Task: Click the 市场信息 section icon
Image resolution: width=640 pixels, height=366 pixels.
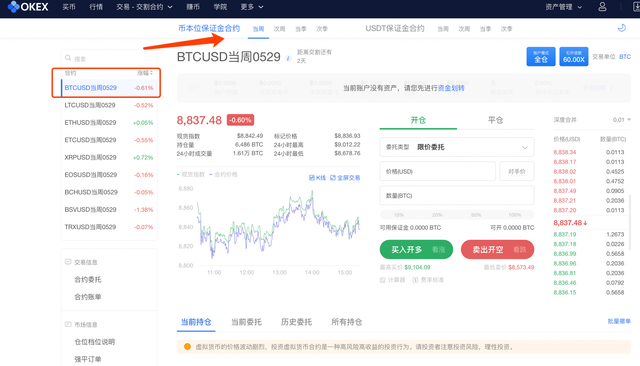Action: (x=68, y=324)
